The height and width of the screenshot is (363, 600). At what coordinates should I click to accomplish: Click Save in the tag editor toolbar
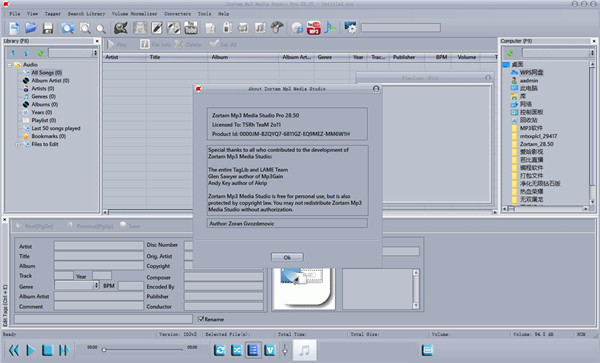click(x=130, y=226)
